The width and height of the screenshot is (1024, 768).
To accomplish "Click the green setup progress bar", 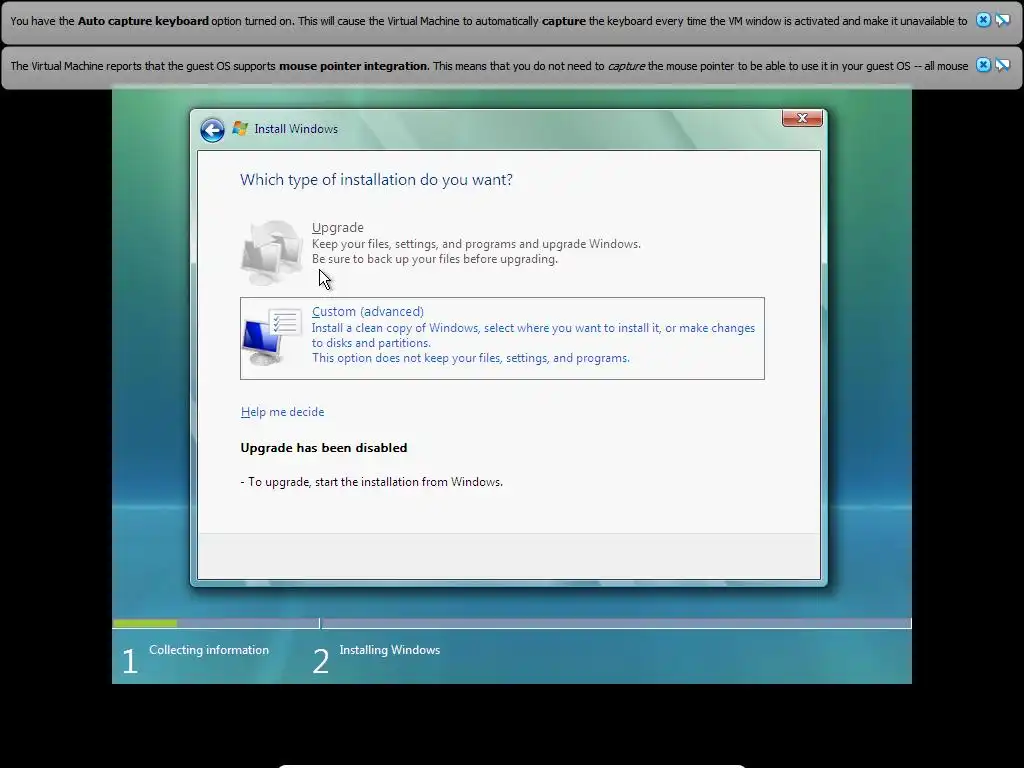I will pos(144,624).
